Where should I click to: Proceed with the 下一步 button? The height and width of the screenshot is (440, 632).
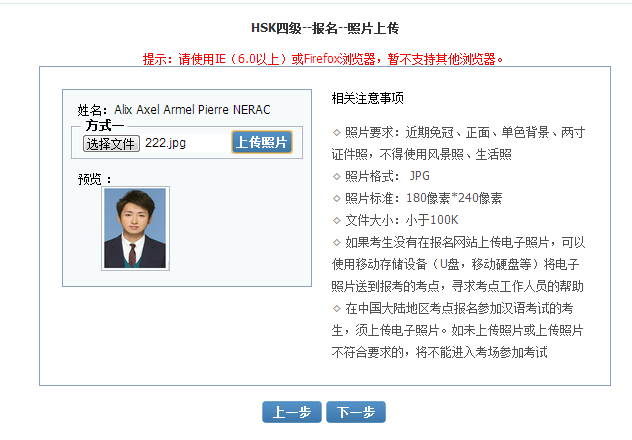356,412
